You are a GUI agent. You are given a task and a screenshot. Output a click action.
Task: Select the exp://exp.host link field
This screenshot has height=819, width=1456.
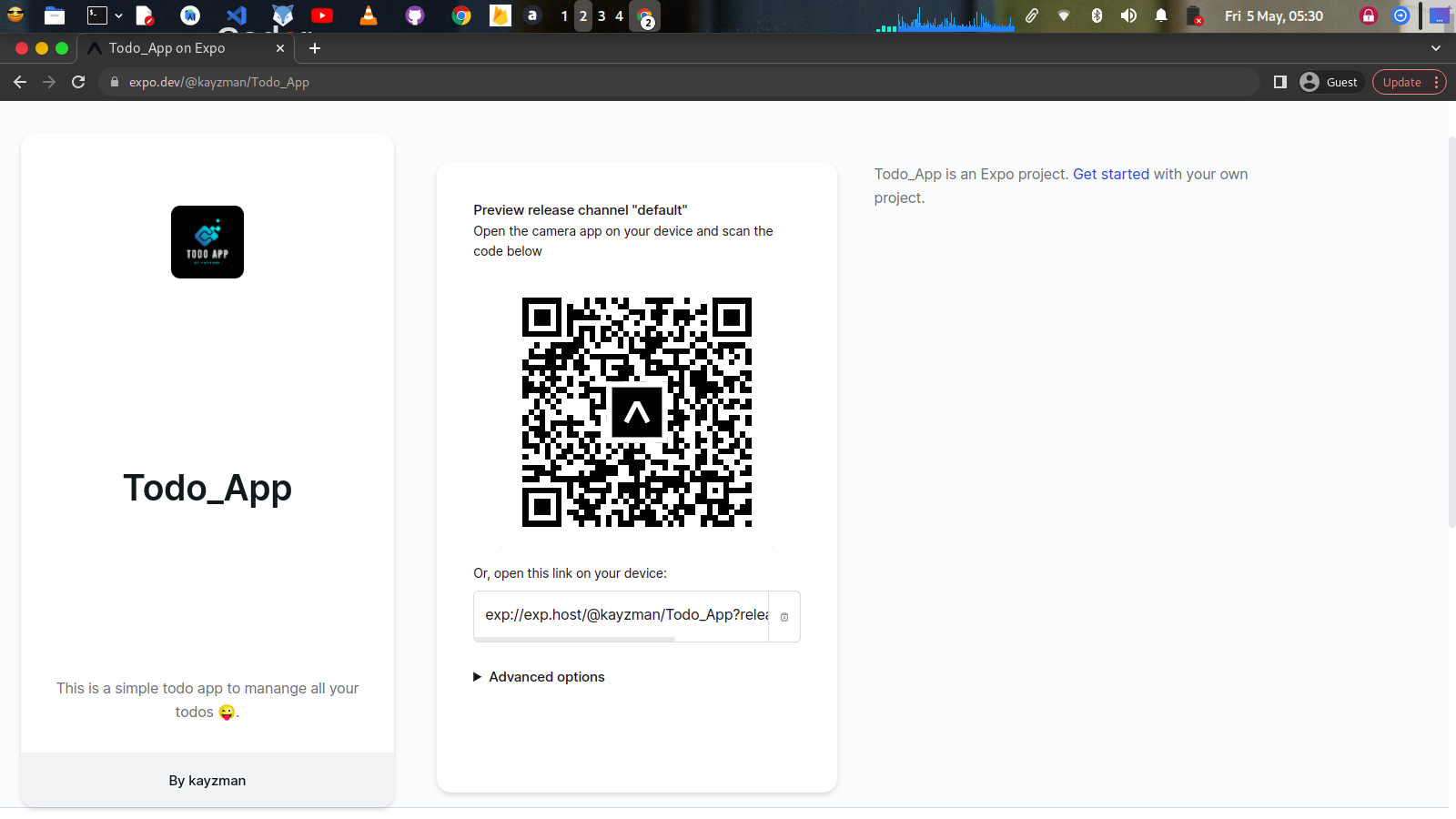[622, 615]
